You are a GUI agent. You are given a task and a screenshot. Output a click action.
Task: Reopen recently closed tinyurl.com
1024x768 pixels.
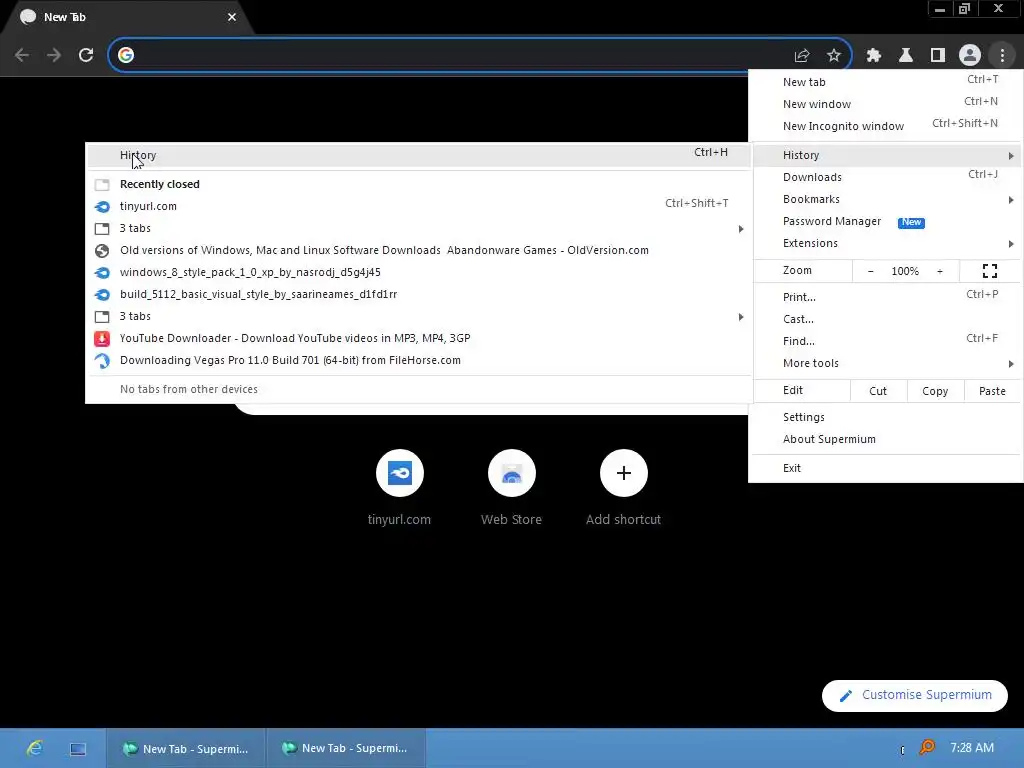click(x=418, y=206)
